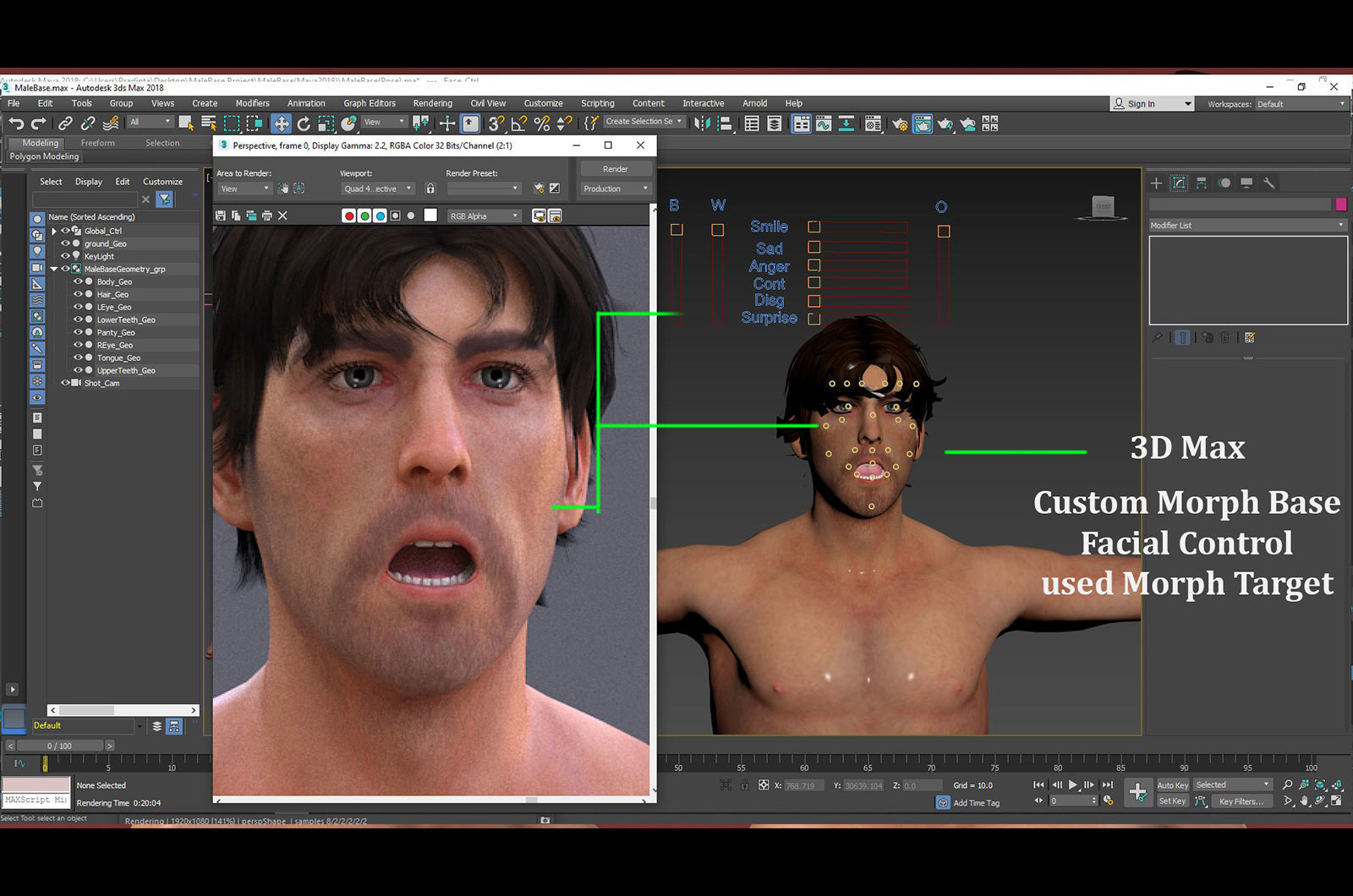Select the Select and Move tool
Viewport: 1353px width, 896px height.
click(x=281, y=123)
